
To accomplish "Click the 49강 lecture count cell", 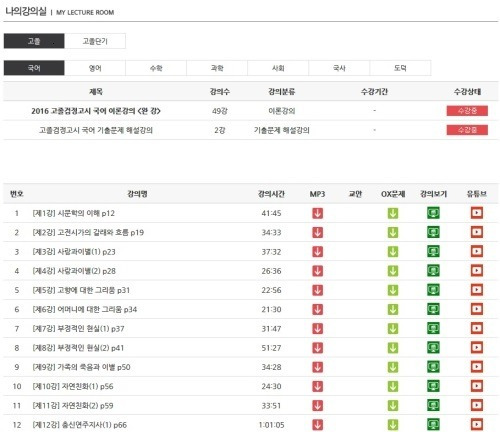I will (220, 111).
